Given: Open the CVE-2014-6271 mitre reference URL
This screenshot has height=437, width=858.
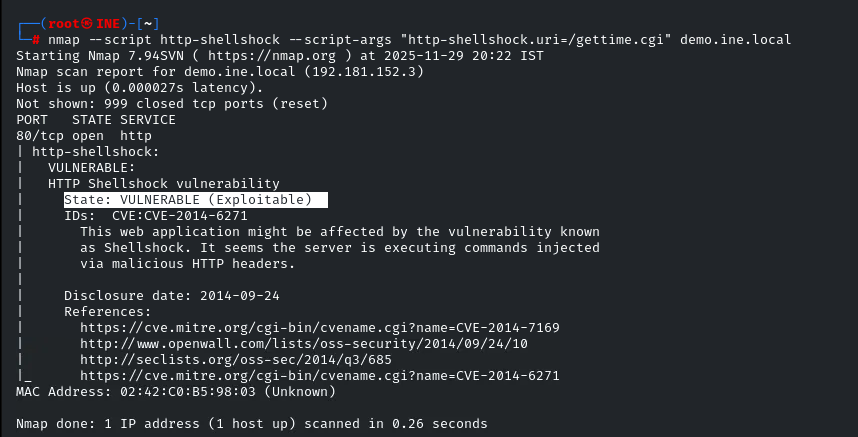Looking at the screenshot, I should coord(319,376).
